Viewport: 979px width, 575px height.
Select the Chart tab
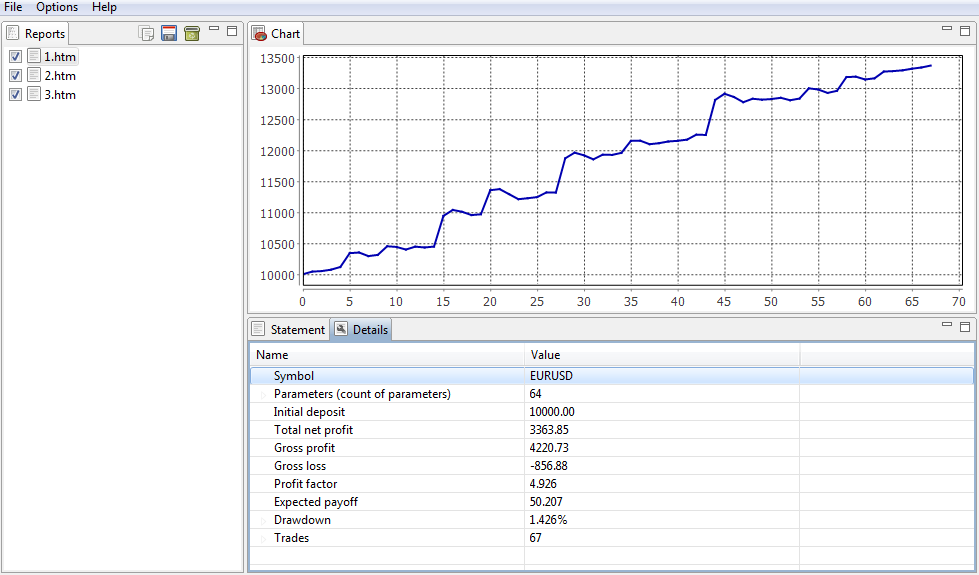tap(276, 33)
